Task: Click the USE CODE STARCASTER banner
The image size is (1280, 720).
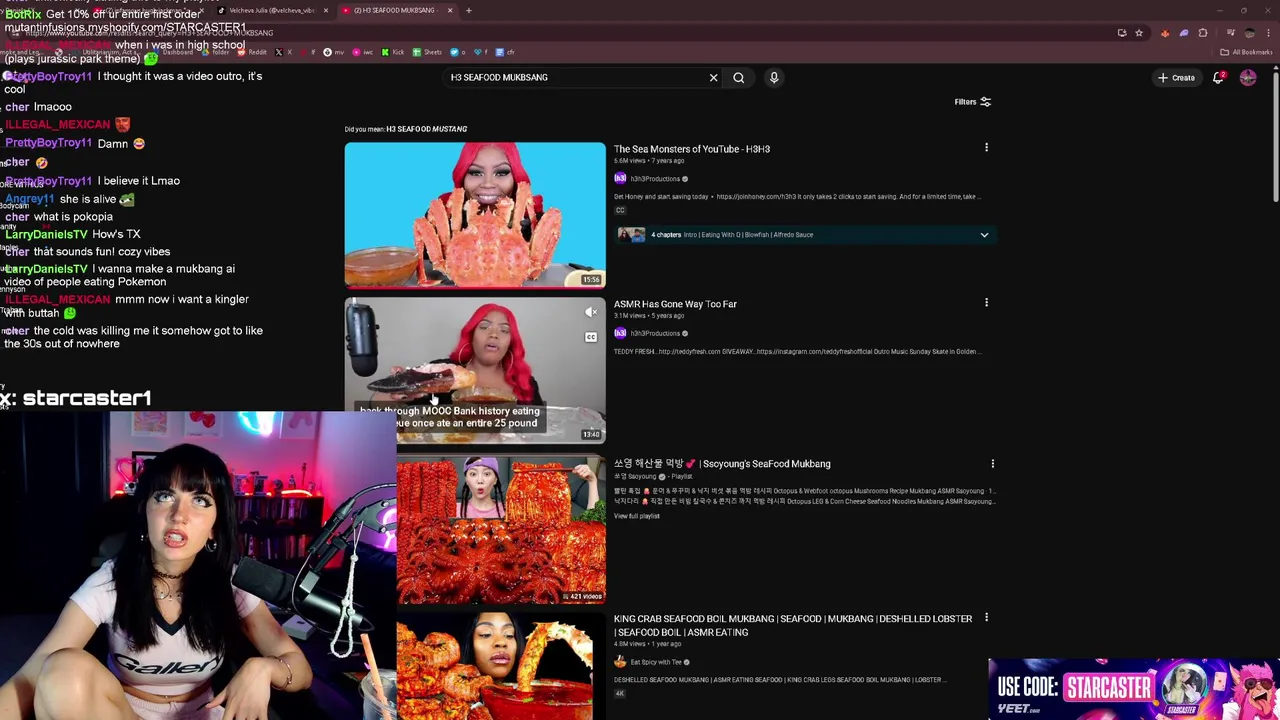Action: point(1132,688)
